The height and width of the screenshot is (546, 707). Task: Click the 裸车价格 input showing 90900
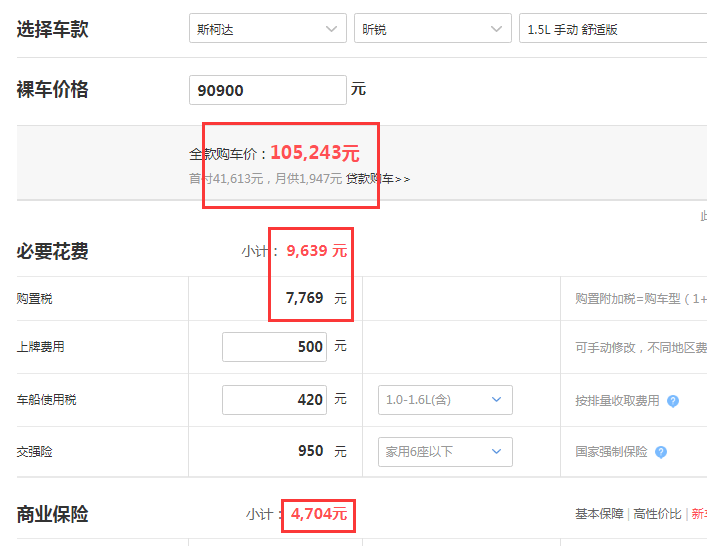[268, 90]
